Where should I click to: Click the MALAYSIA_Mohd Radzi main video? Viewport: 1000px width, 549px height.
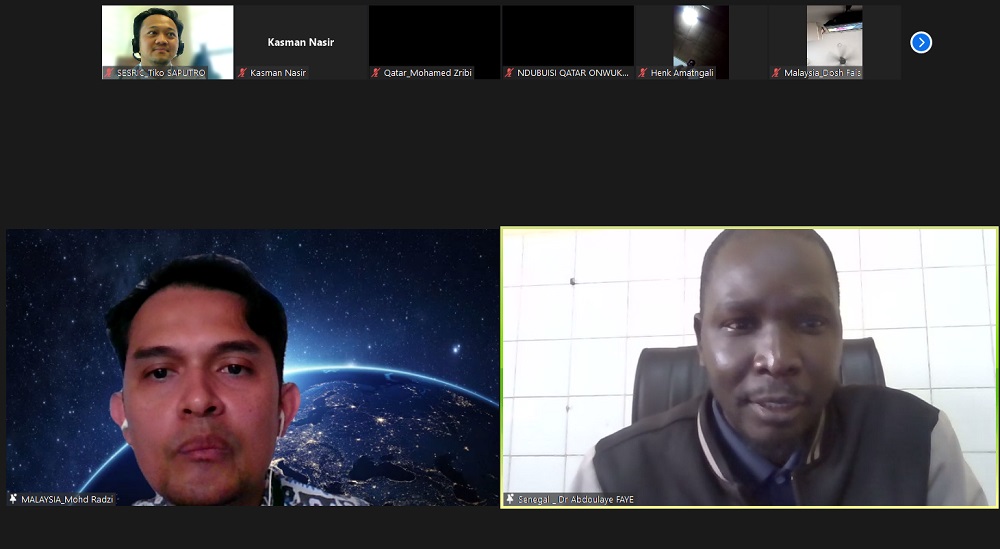(x=252, y=367)
